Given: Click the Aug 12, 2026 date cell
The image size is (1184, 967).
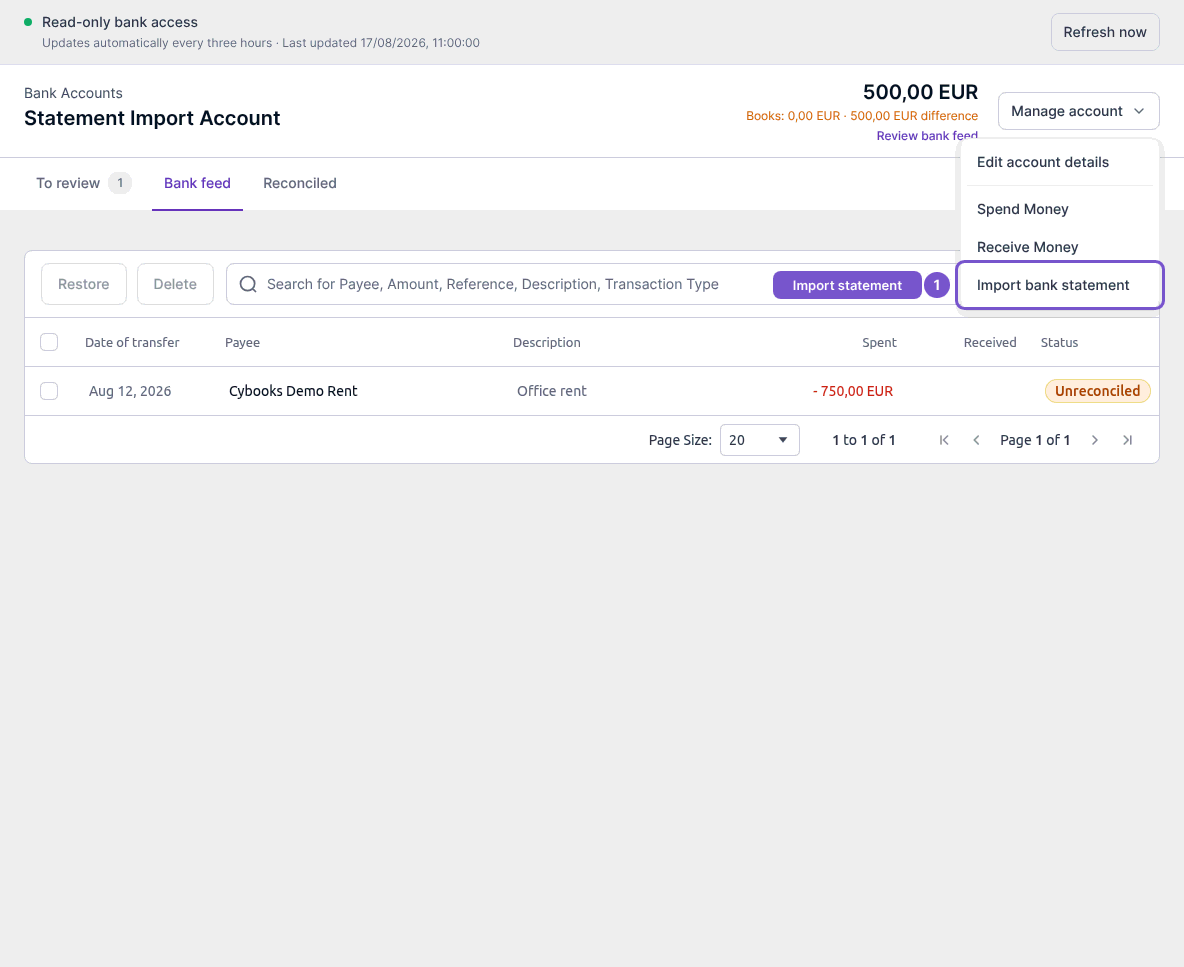Looking at the screenshot, I should click(130, 391).
